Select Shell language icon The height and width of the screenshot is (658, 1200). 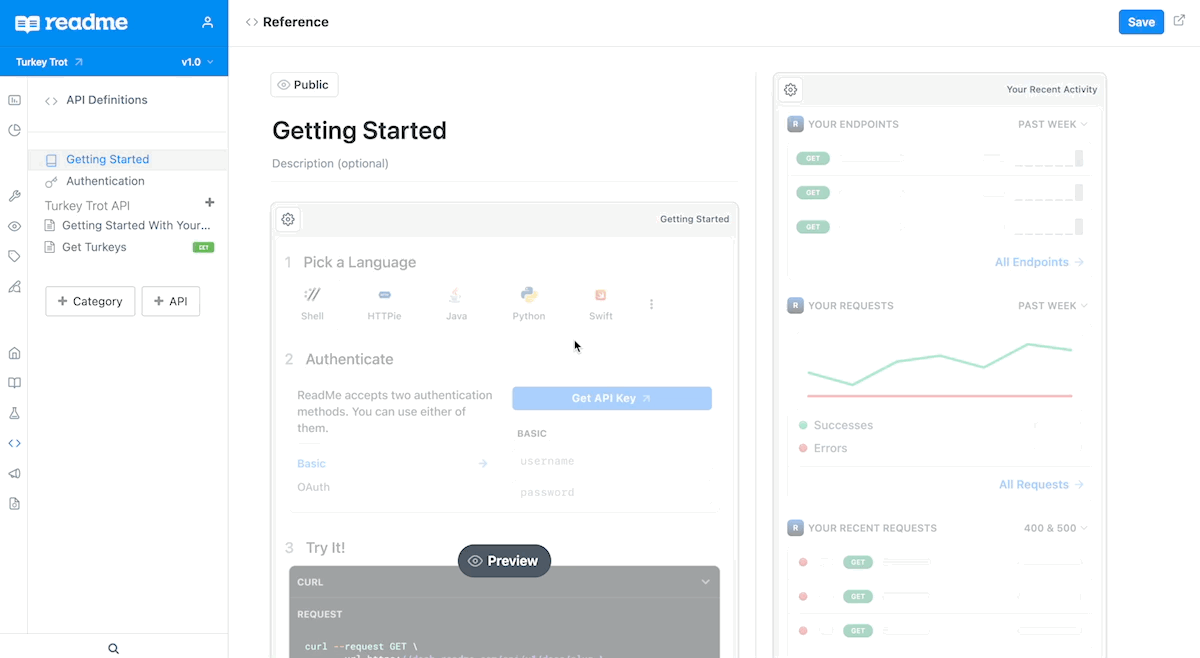[312, 303]
